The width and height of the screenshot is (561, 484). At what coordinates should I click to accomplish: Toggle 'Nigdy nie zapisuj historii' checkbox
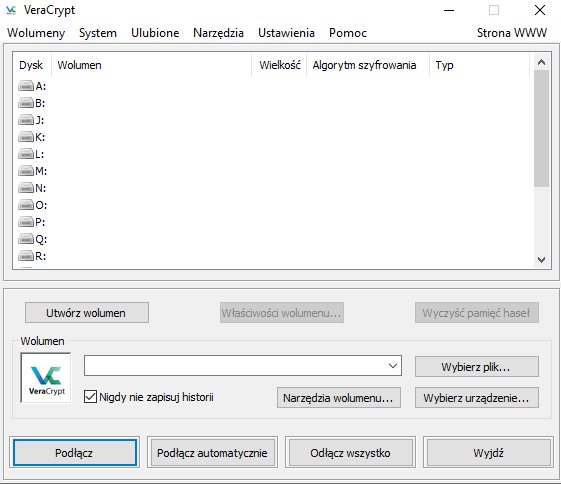90,397
